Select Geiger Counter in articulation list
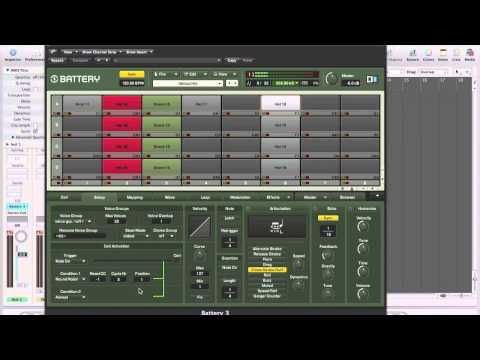The image size is (480, 360). click(267, 296)
